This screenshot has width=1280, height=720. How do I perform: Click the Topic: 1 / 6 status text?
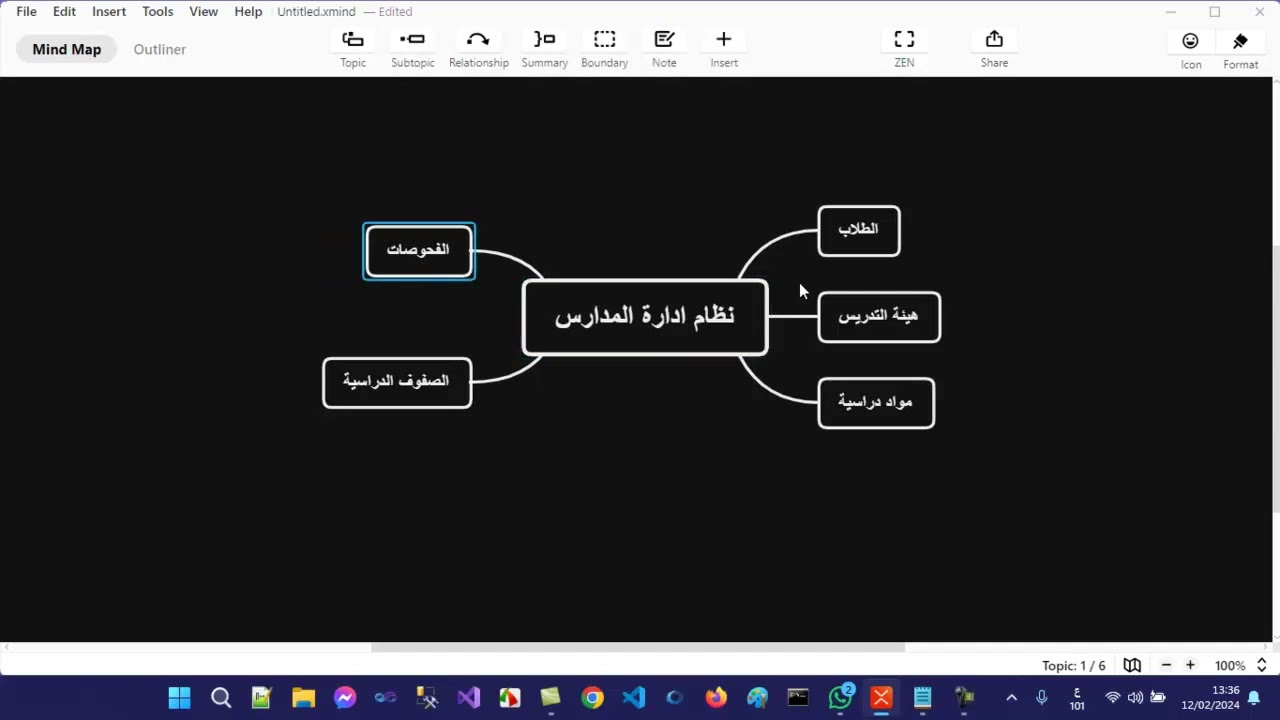point(1074,665)
